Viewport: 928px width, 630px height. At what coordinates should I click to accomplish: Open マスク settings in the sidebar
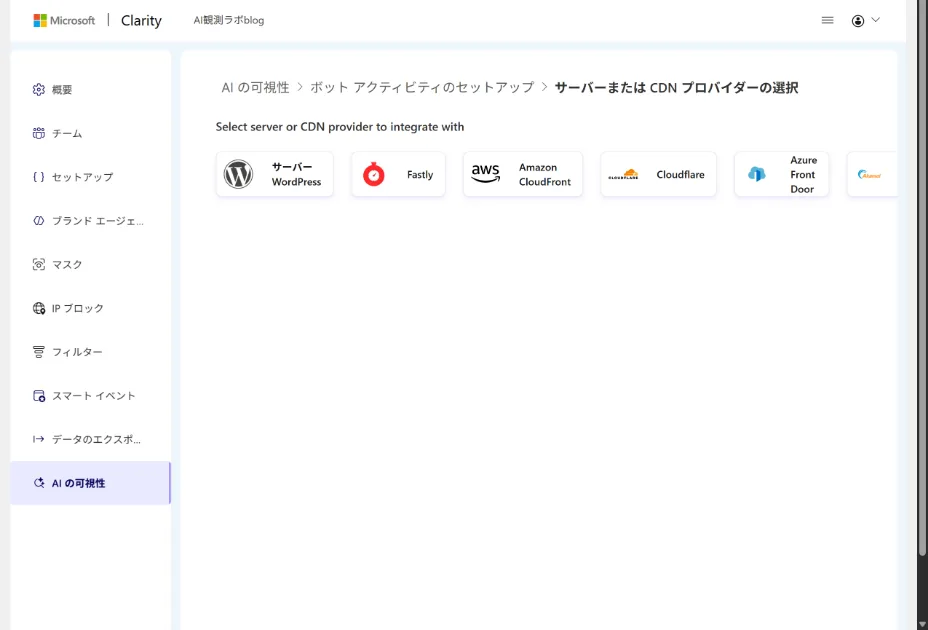[65, 264]
